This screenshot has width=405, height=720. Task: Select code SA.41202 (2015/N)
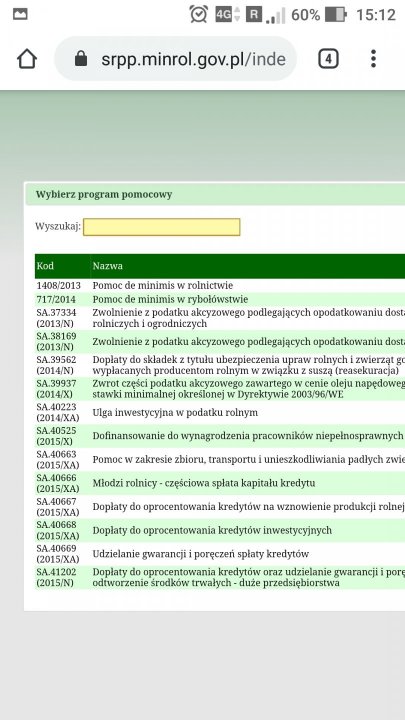(56, 577)
